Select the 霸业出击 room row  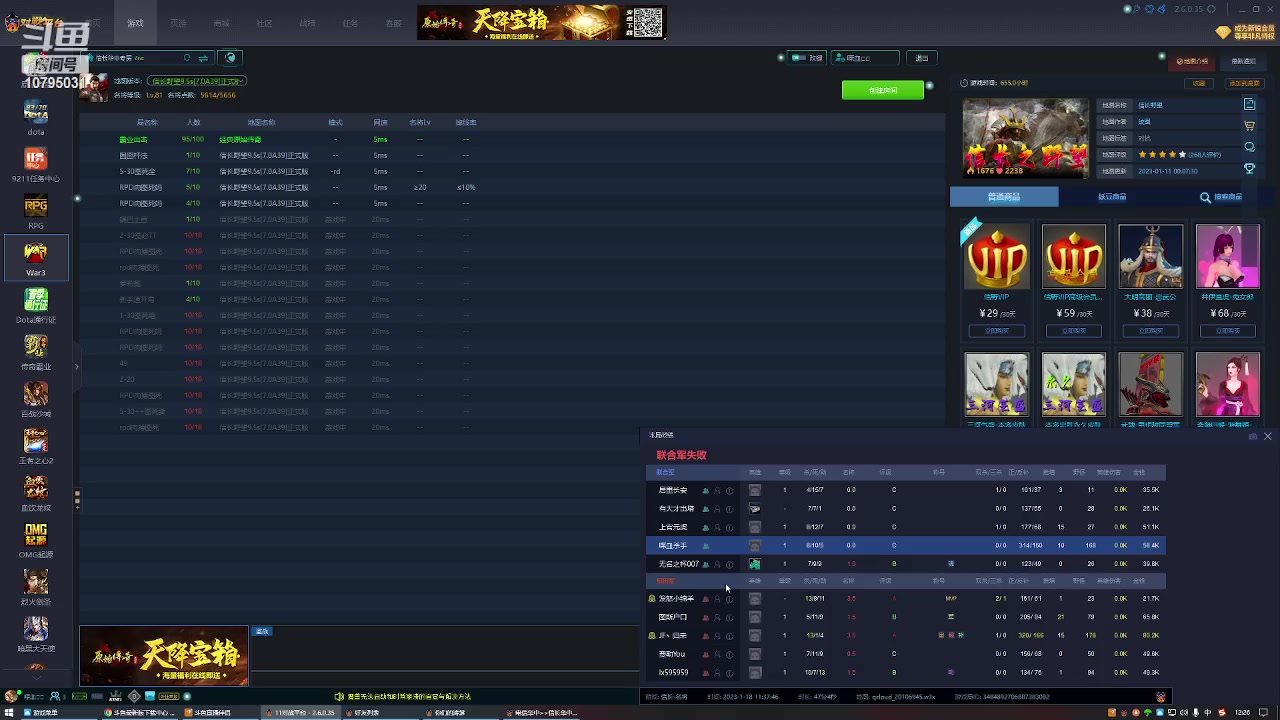coord(512,139)
